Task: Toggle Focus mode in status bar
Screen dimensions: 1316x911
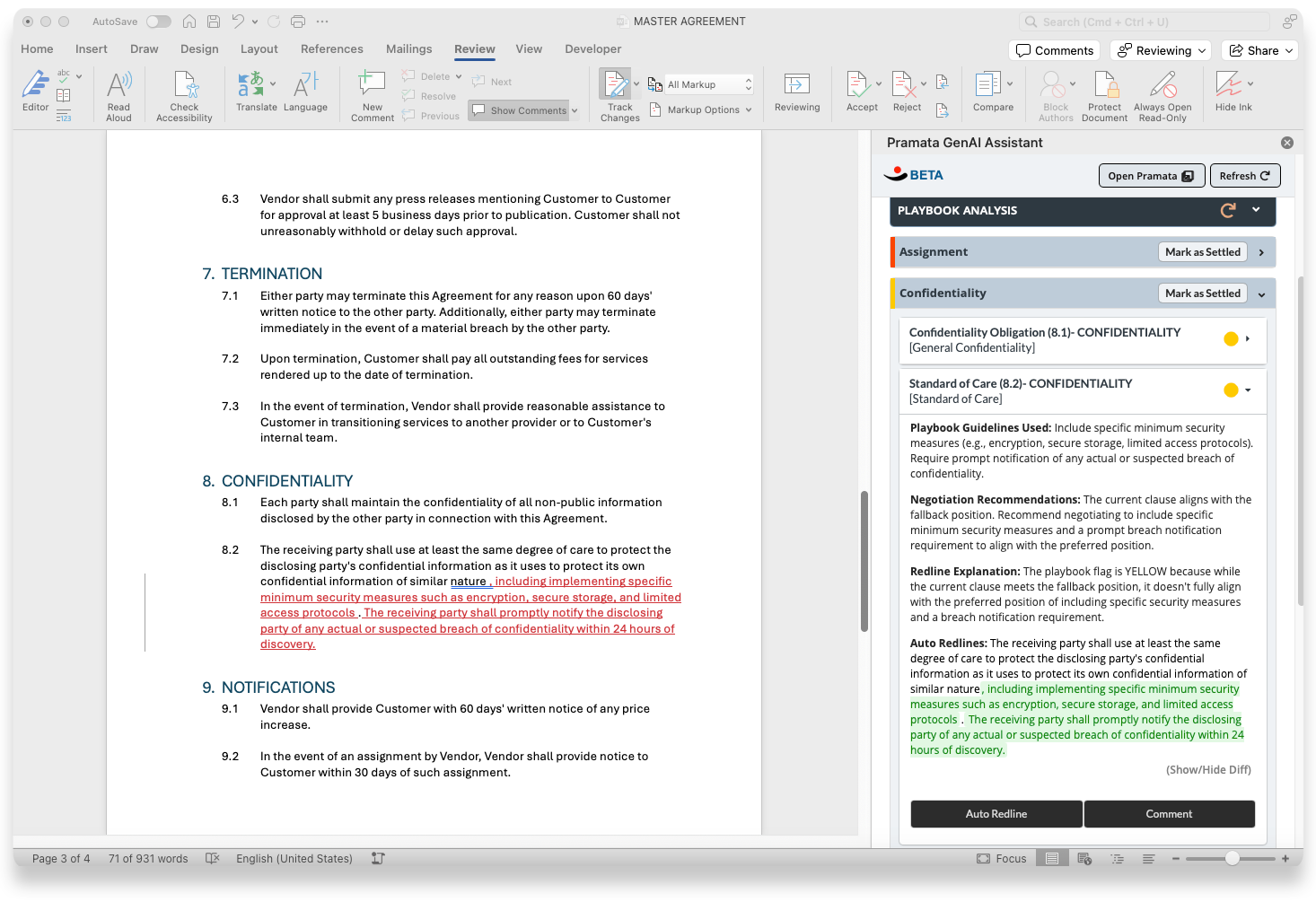Action: 1002,859
